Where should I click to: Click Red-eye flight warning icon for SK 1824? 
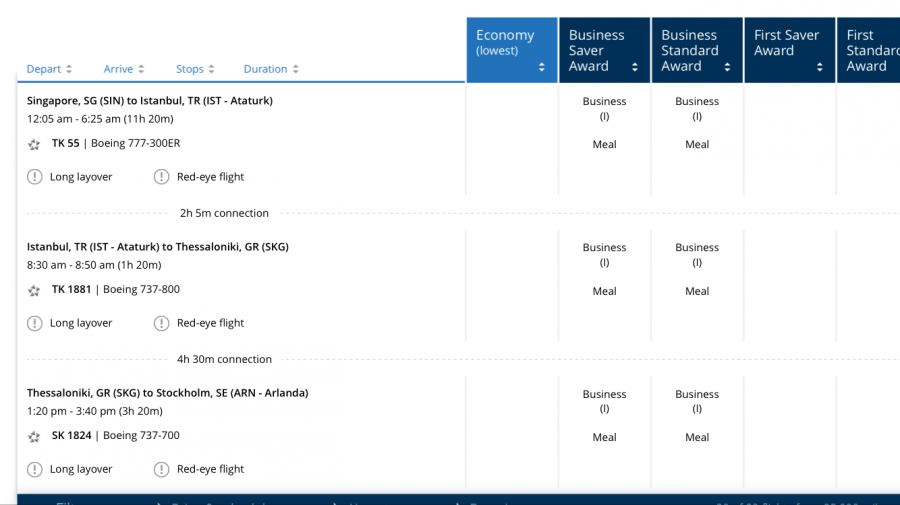tap(162, 469)
